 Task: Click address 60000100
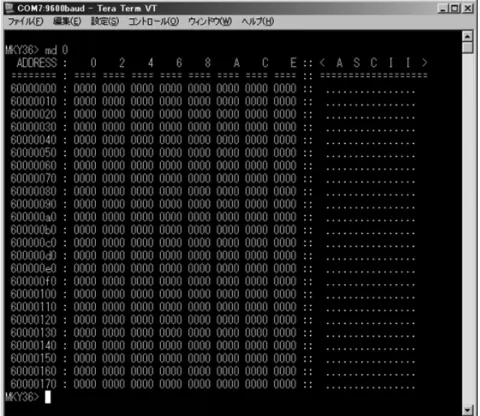[33, 294]
